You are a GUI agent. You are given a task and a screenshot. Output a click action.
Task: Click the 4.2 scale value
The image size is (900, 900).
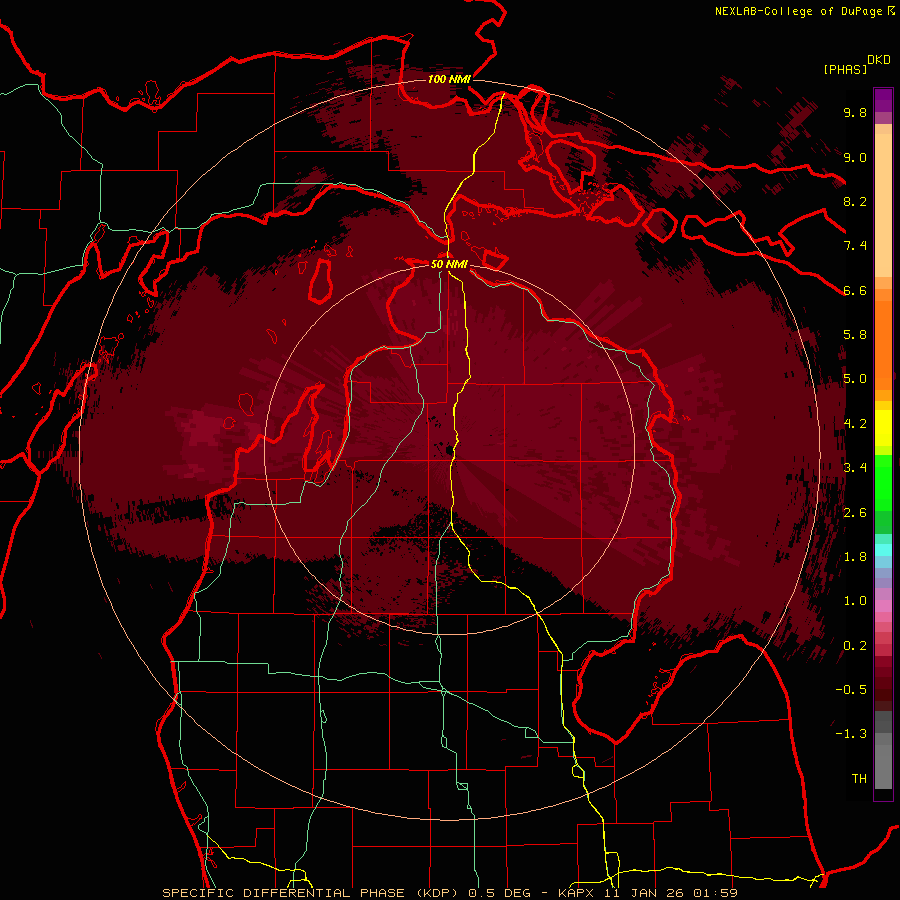(x=855, y=424)
